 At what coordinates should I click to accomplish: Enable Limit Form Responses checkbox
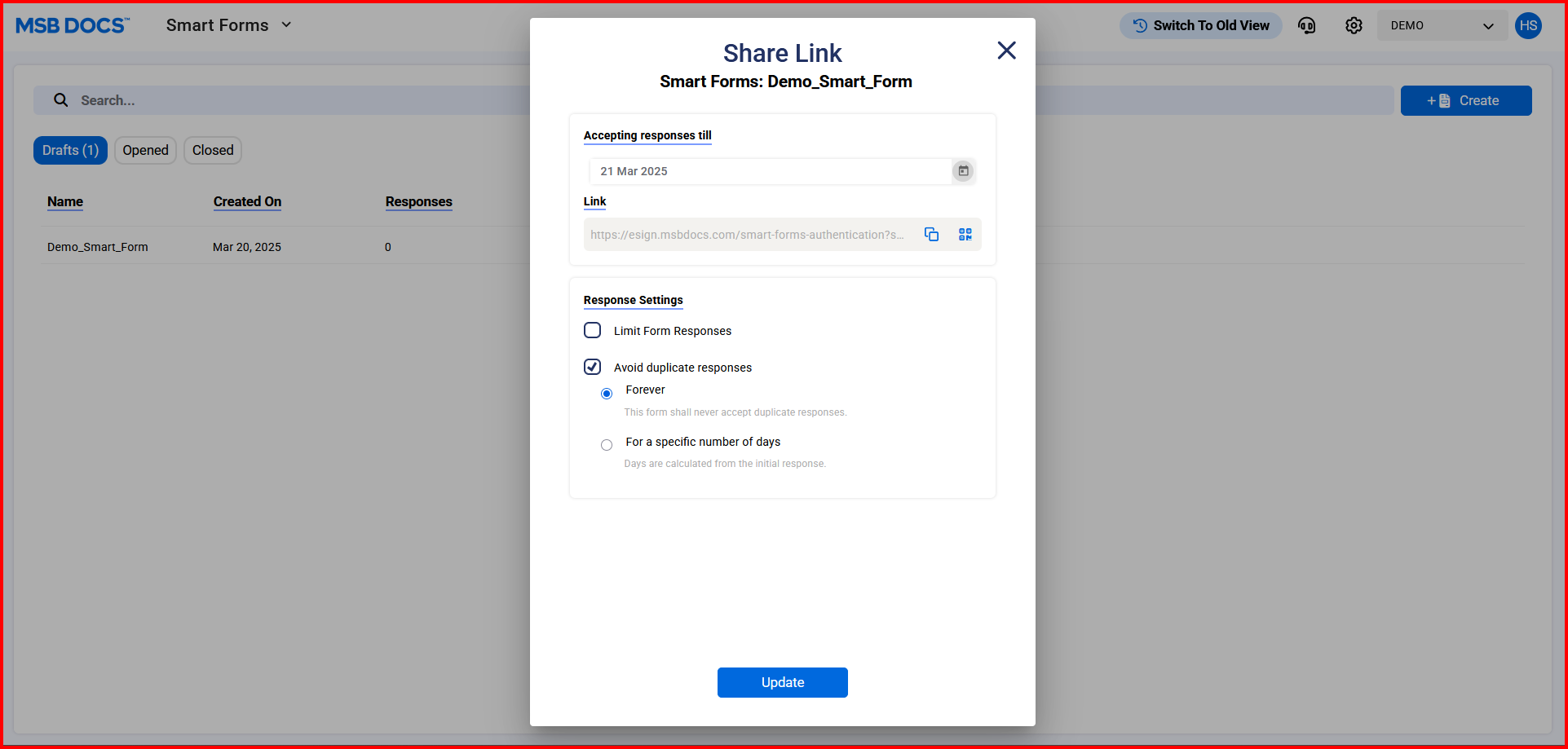[593, 330]
